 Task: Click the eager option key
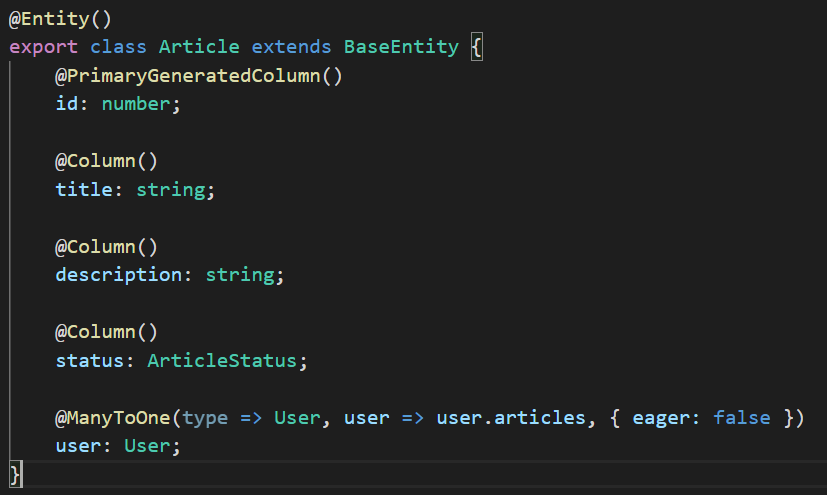click(x=661, y=418)
